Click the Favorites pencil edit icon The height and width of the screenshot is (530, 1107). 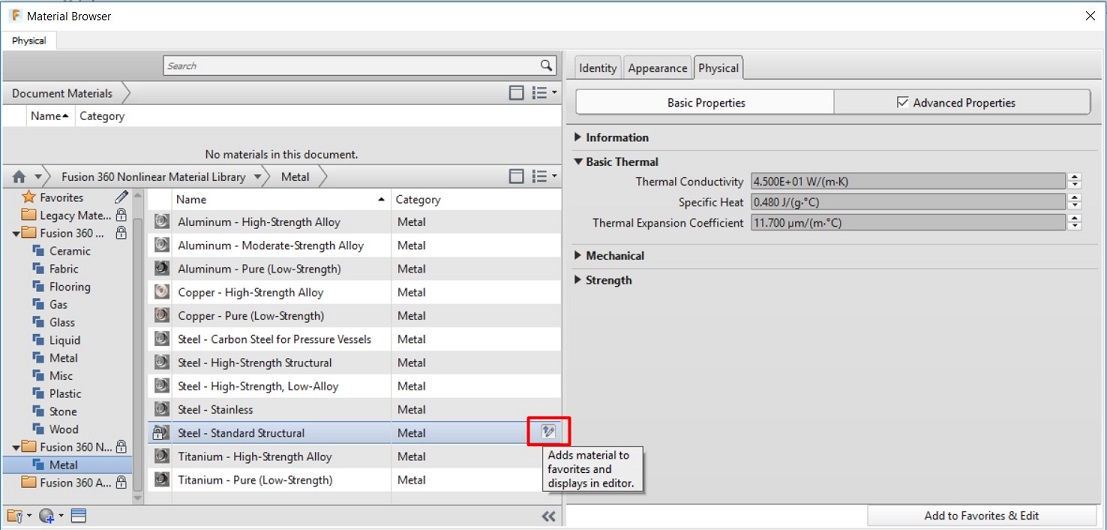[x=121, y=198]
